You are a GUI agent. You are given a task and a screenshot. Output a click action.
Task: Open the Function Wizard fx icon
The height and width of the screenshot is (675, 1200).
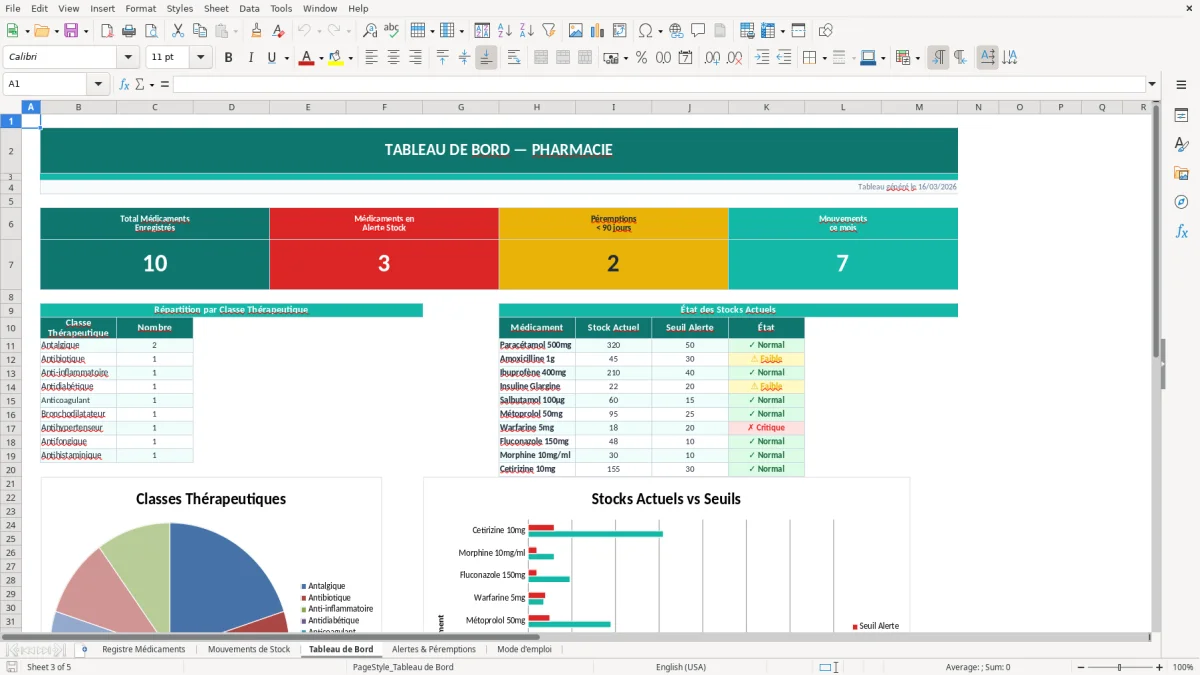point(124,84)
